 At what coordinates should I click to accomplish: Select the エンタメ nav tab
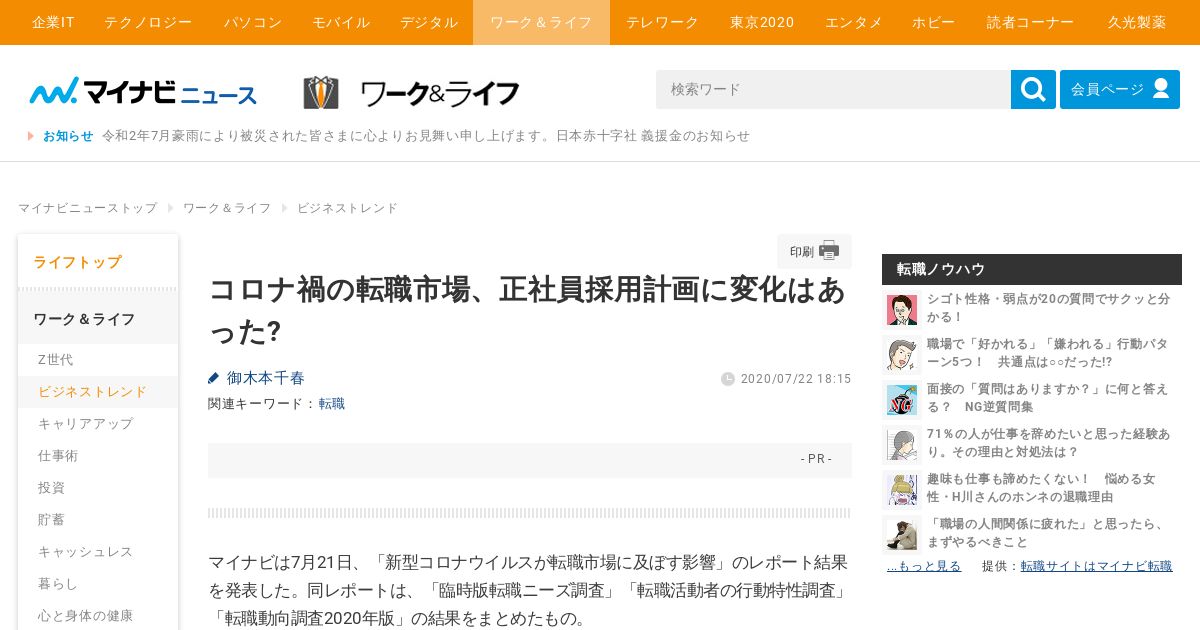854,22
